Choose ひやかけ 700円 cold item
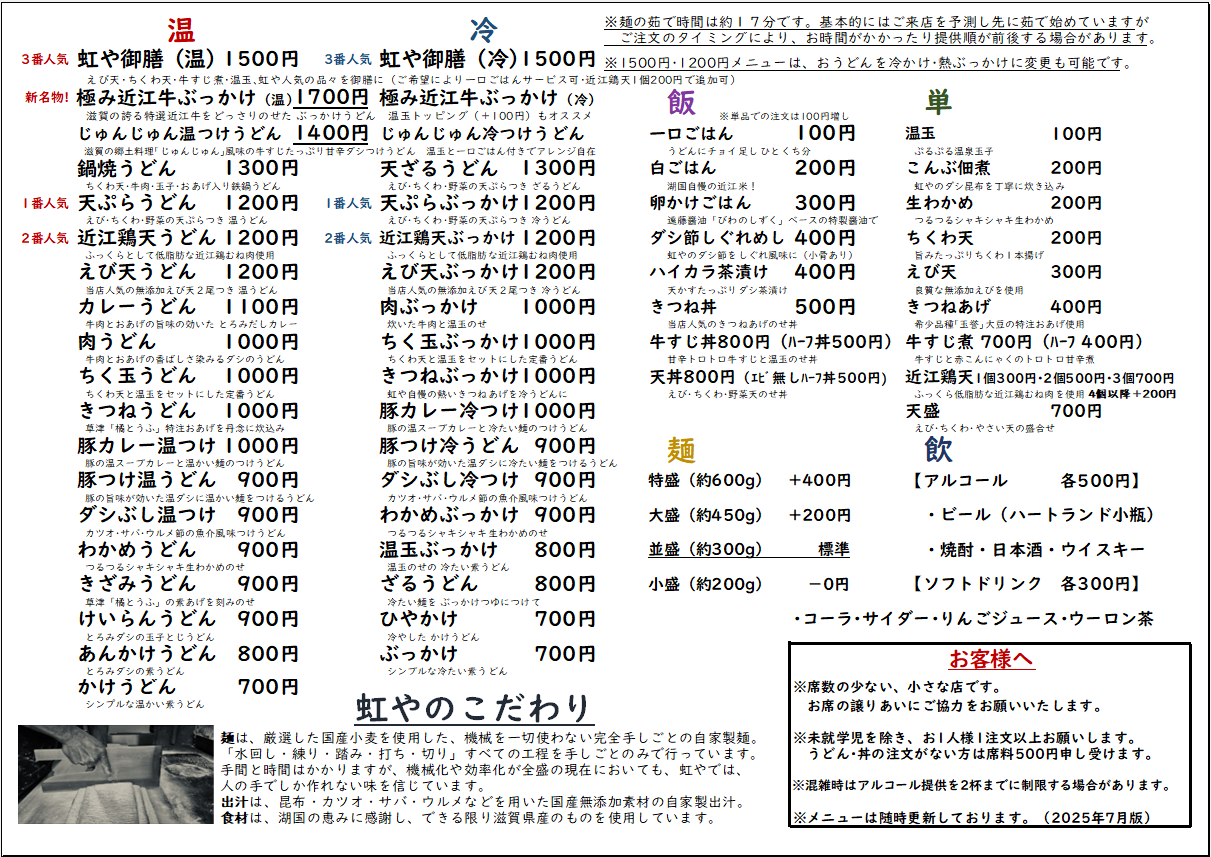Screen dimensions: 1211x857 [488, 619]
